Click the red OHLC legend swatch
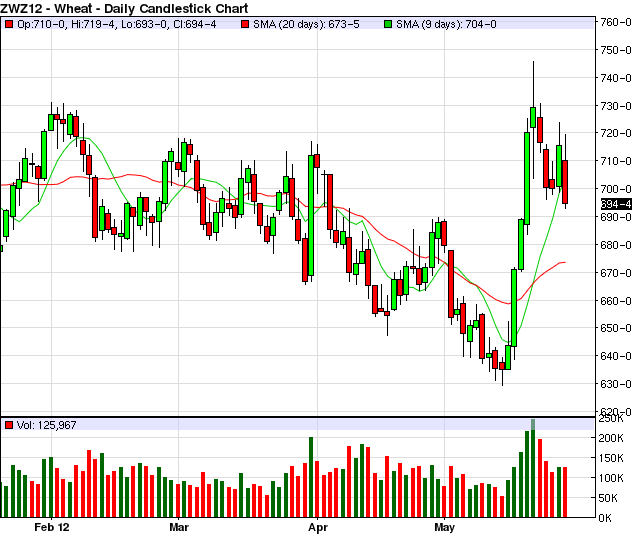 point(9,24)
